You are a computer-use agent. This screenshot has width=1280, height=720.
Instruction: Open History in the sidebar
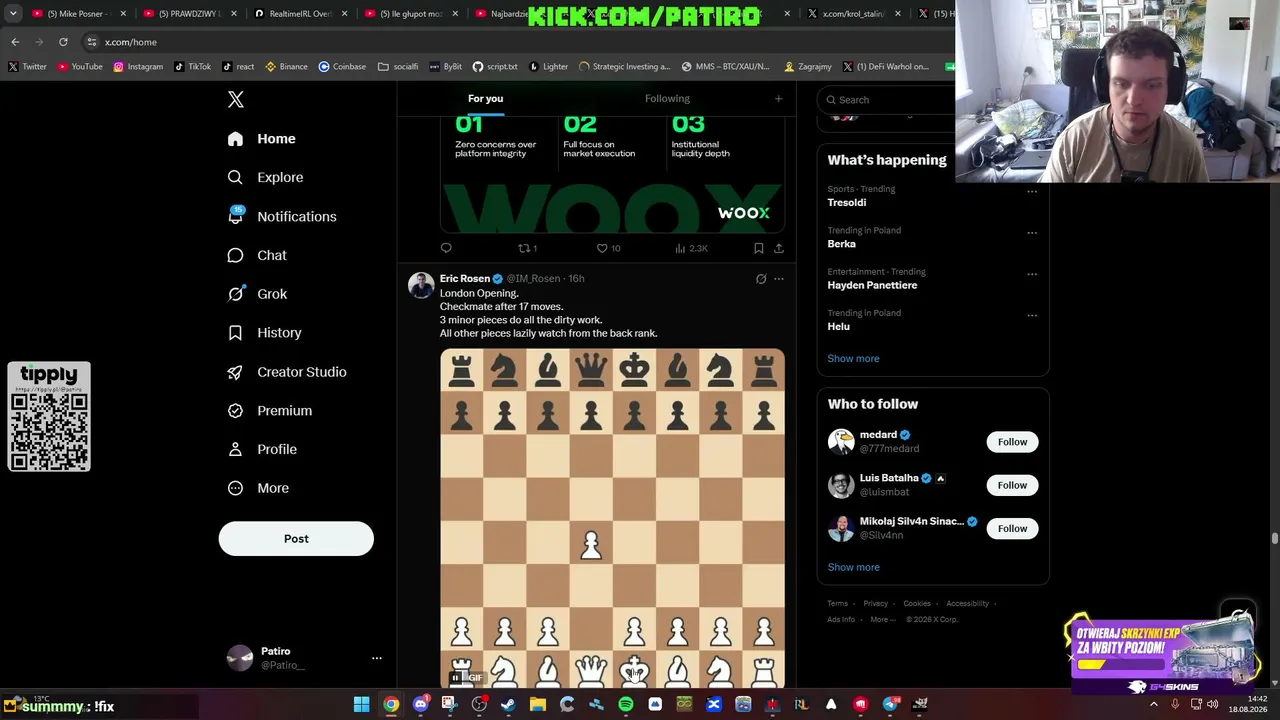click(x=264, y=333)
